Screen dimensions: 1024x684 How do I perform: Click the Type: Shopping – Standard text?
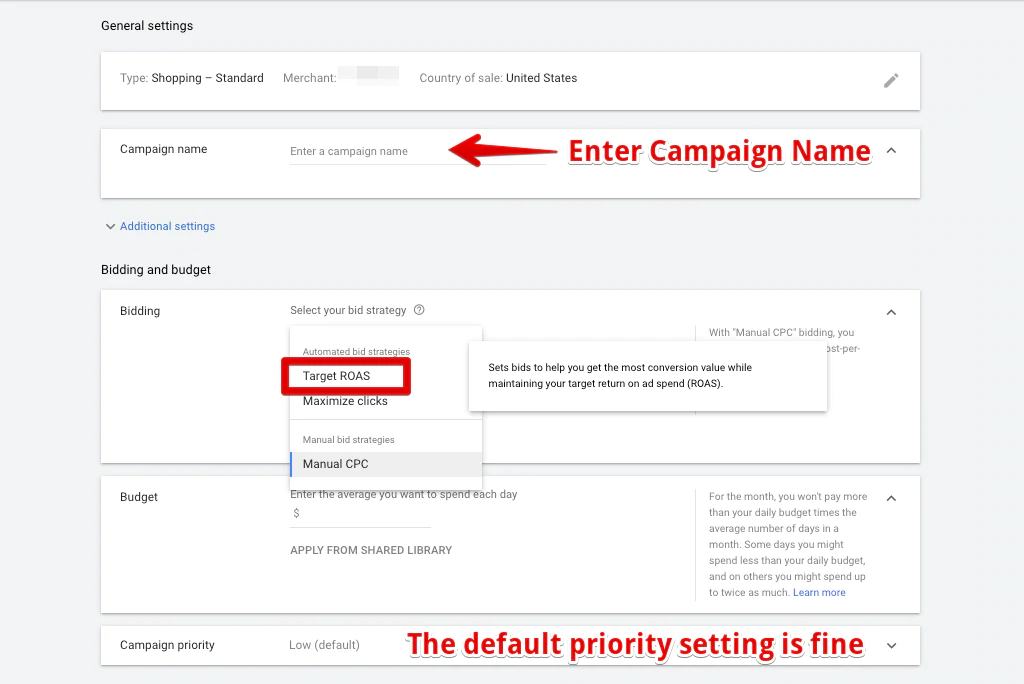click(192, 78)
